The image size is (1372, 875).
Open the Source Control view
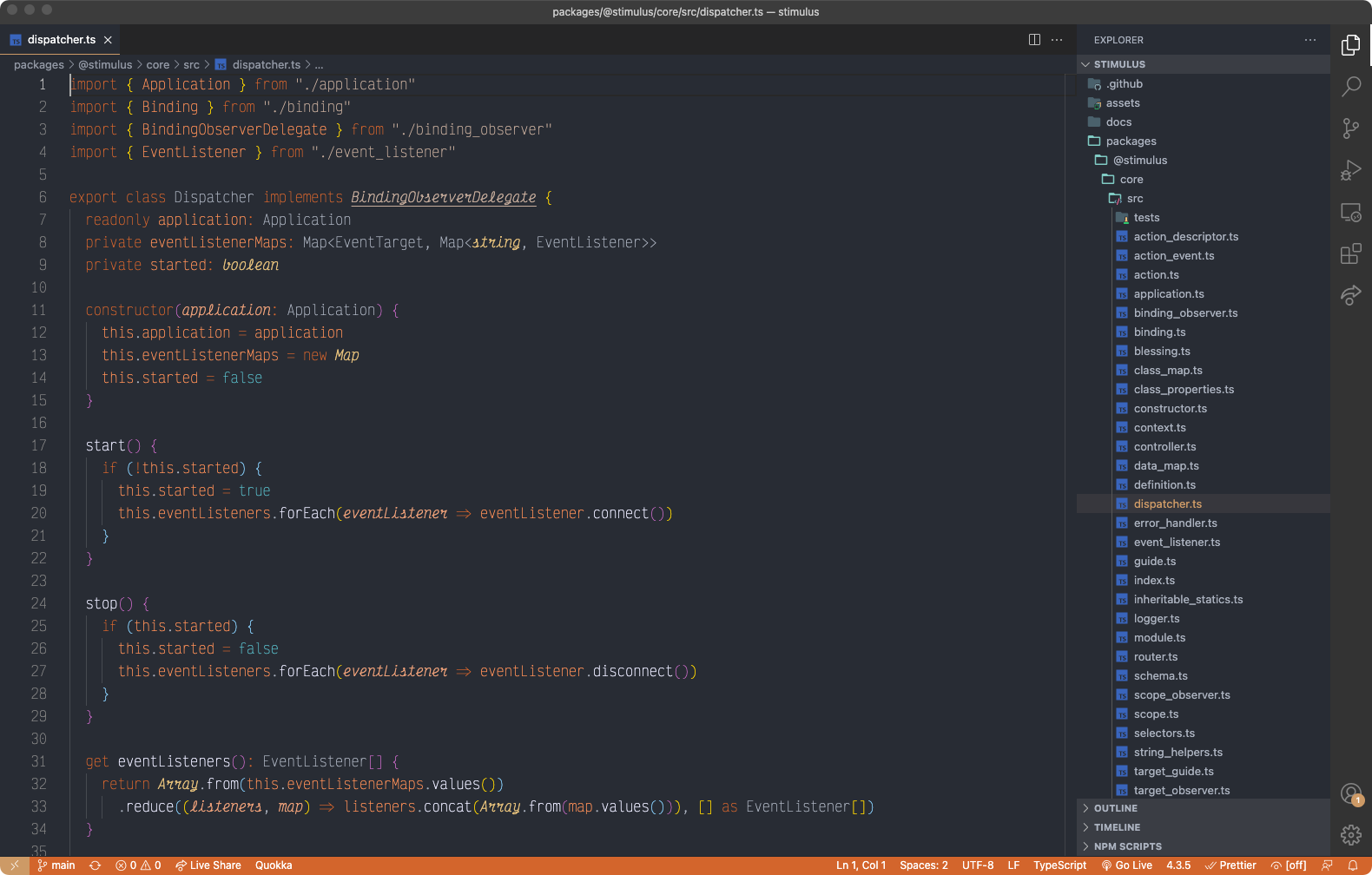(x=1351, y=128)
